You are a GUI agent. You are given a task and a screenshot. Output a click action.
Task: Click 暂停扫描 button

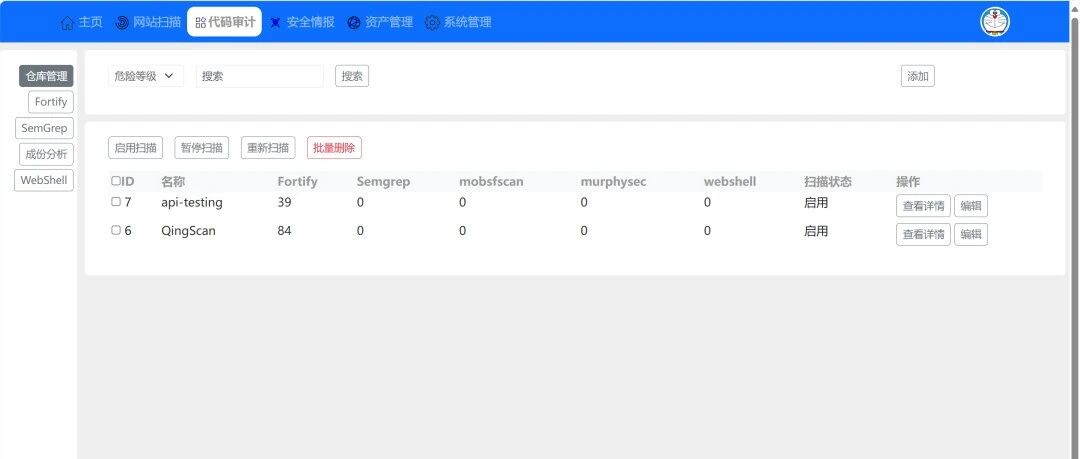pyautogui.click(x=202, y=147)
